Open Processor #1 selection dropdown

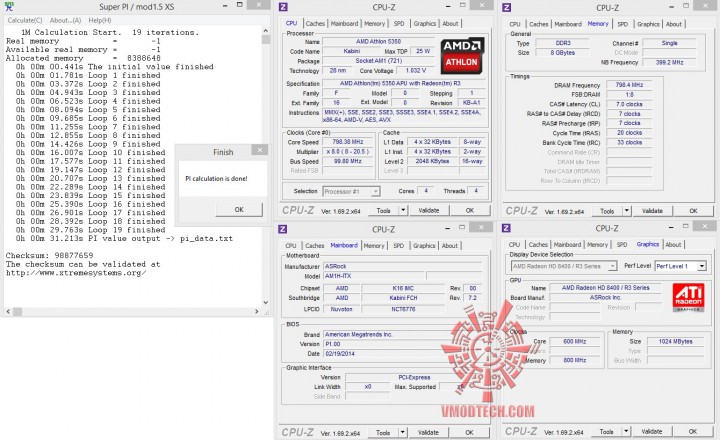(x=351, y=192)
